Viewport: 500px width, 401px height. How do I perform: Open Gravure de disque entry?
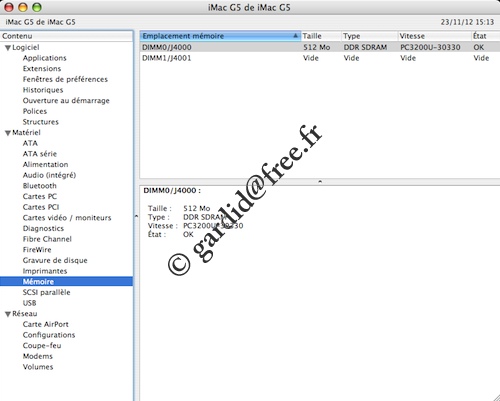click(x=55, y=260)
